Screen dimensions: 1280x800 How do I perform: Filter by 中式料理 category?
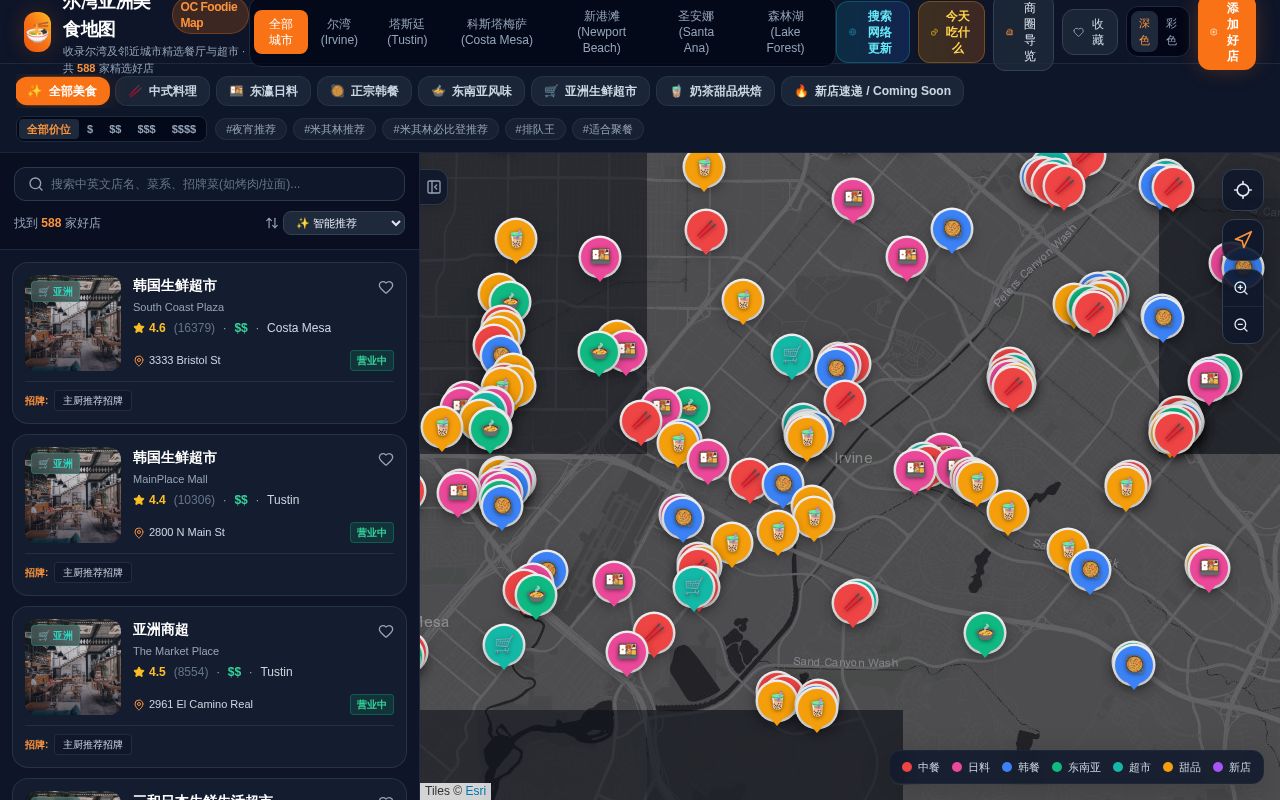[163, 91]
